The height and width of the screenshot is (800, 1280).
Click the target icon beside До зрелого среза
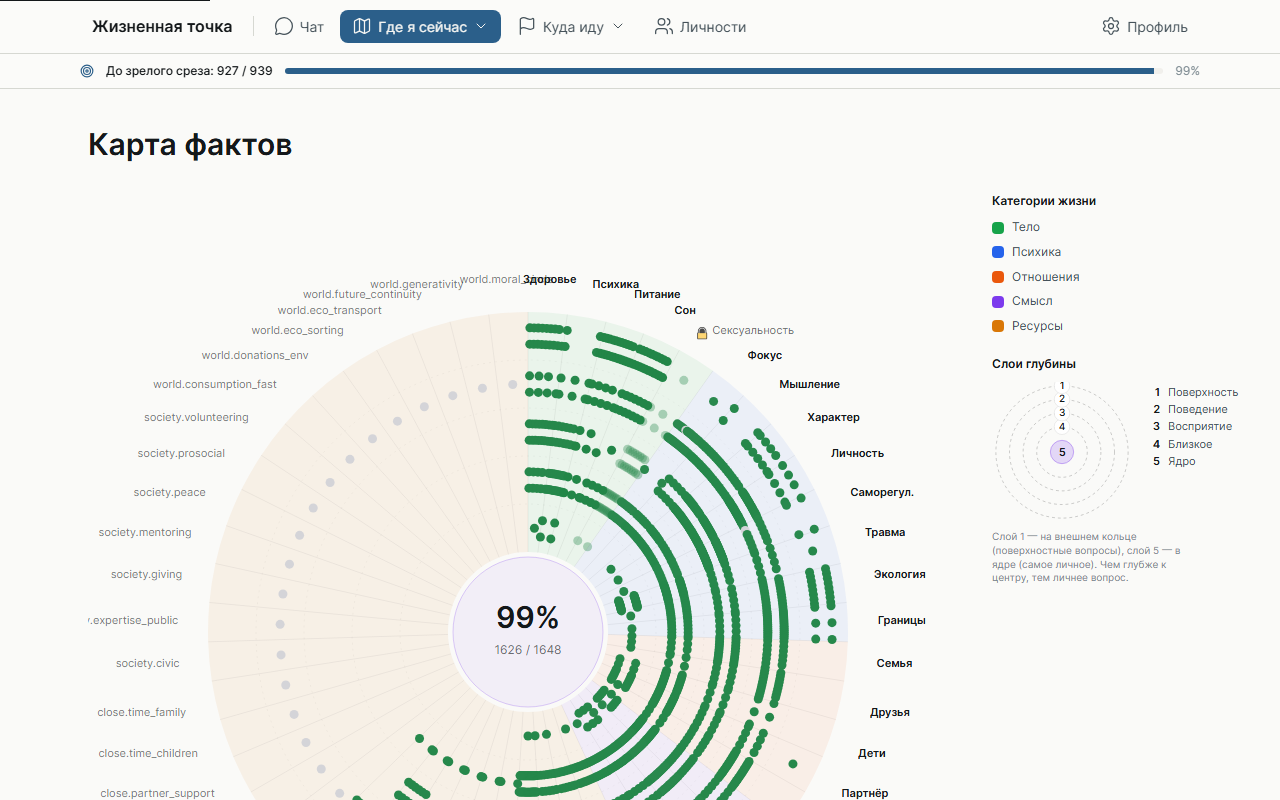pyautogui.click(x=87, y=71)
